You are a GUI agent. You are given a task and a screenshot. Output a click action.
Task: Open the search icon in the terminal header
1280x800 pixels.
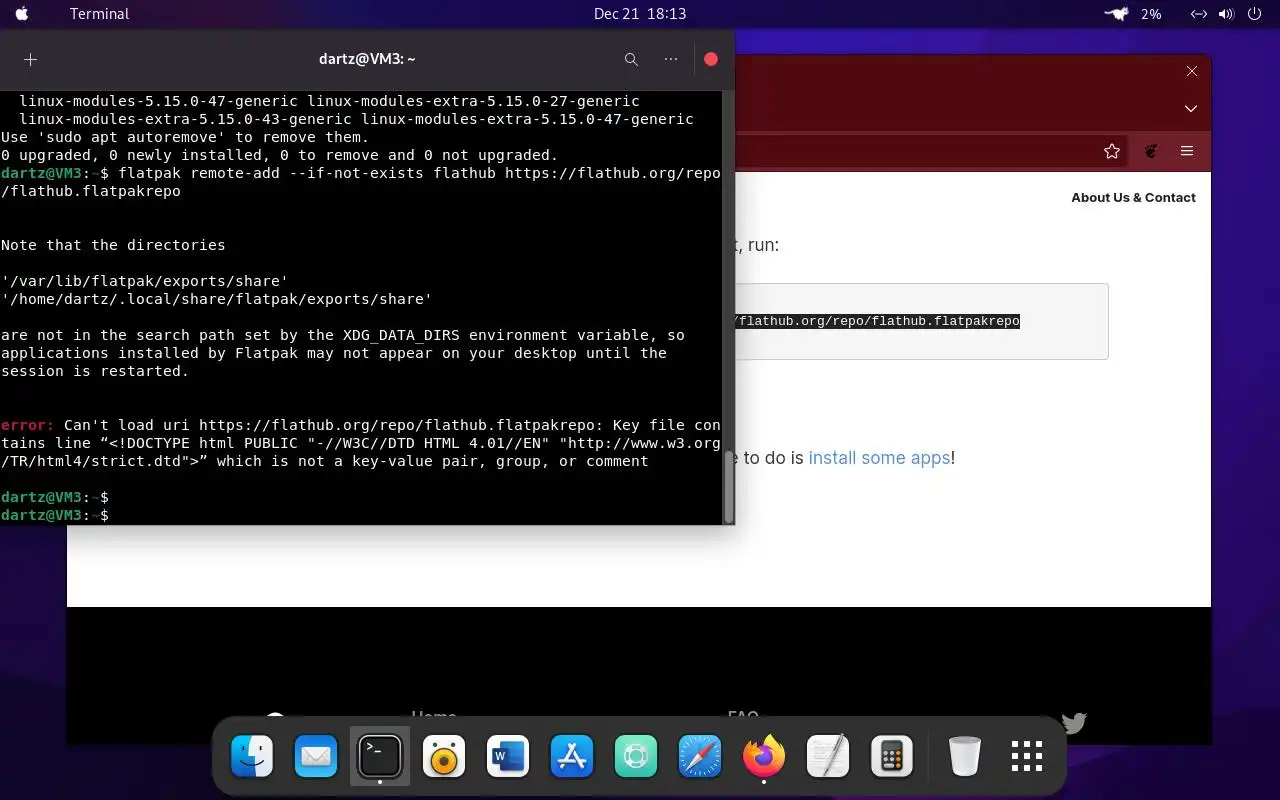[631, 59]
